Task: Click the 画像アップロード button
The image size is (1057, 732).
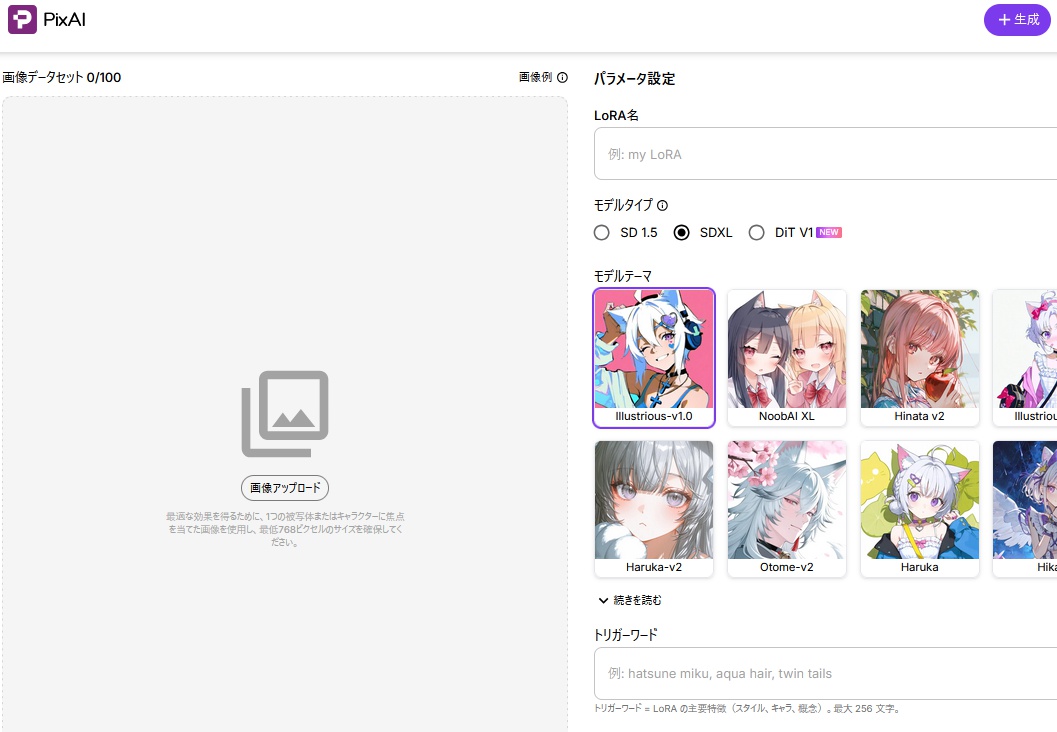Action: (285, 488)
